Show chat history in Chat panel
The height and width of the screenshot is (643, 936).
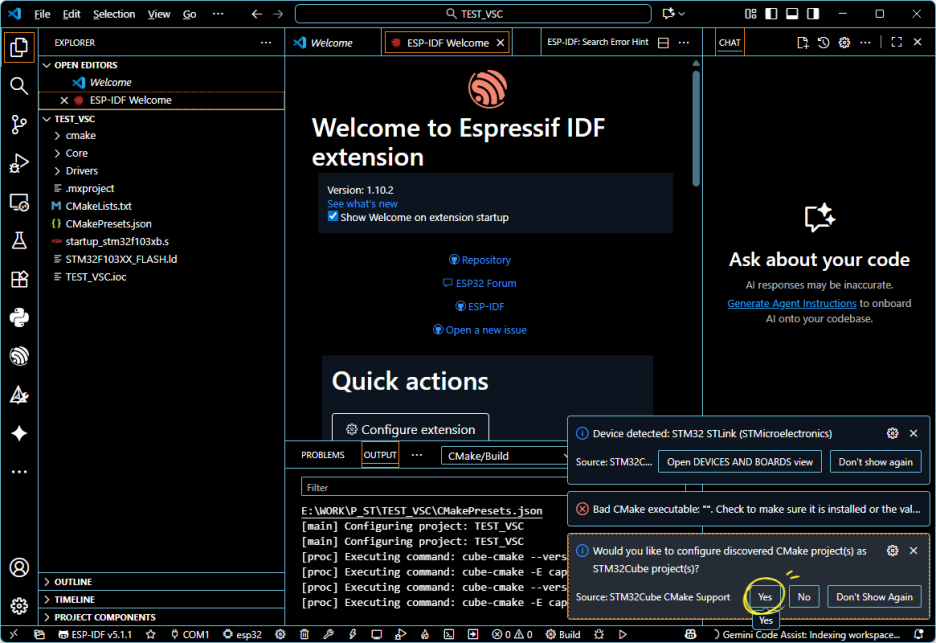(x=823, y=42)
